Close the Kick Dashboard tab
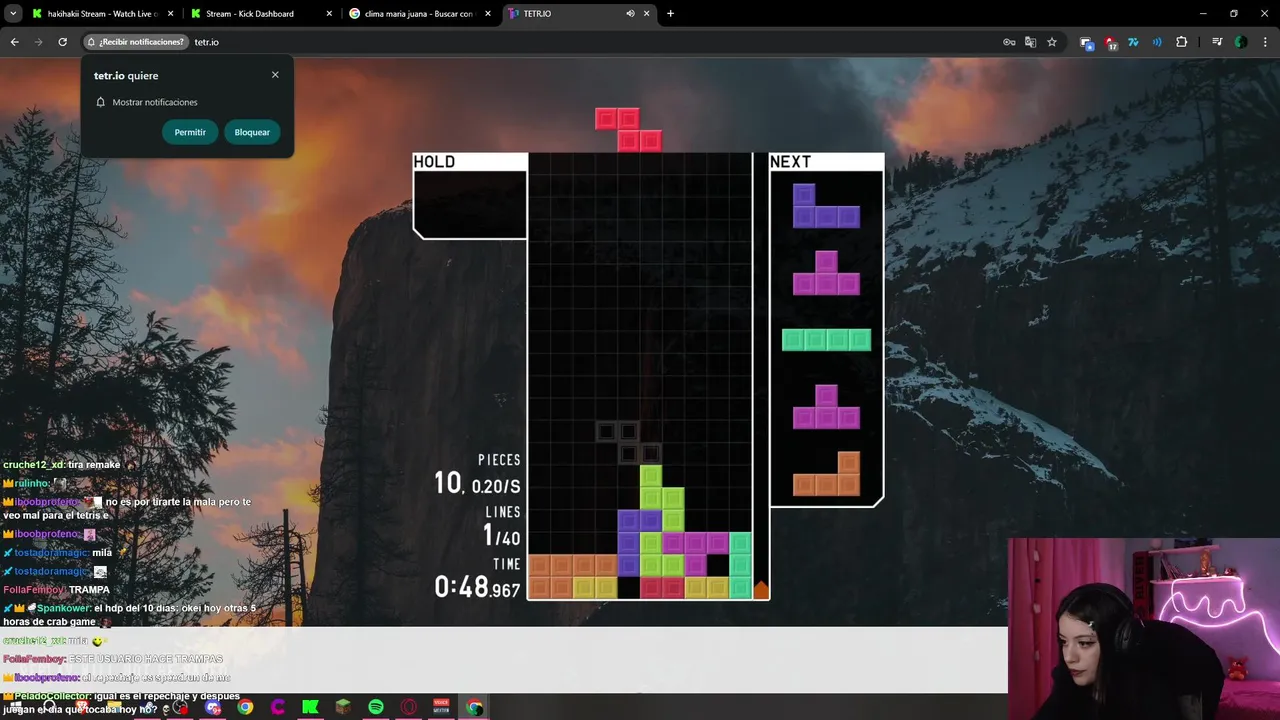This screenshot has height=720, width=1280. pyautogui.click(x=329, y=14)
